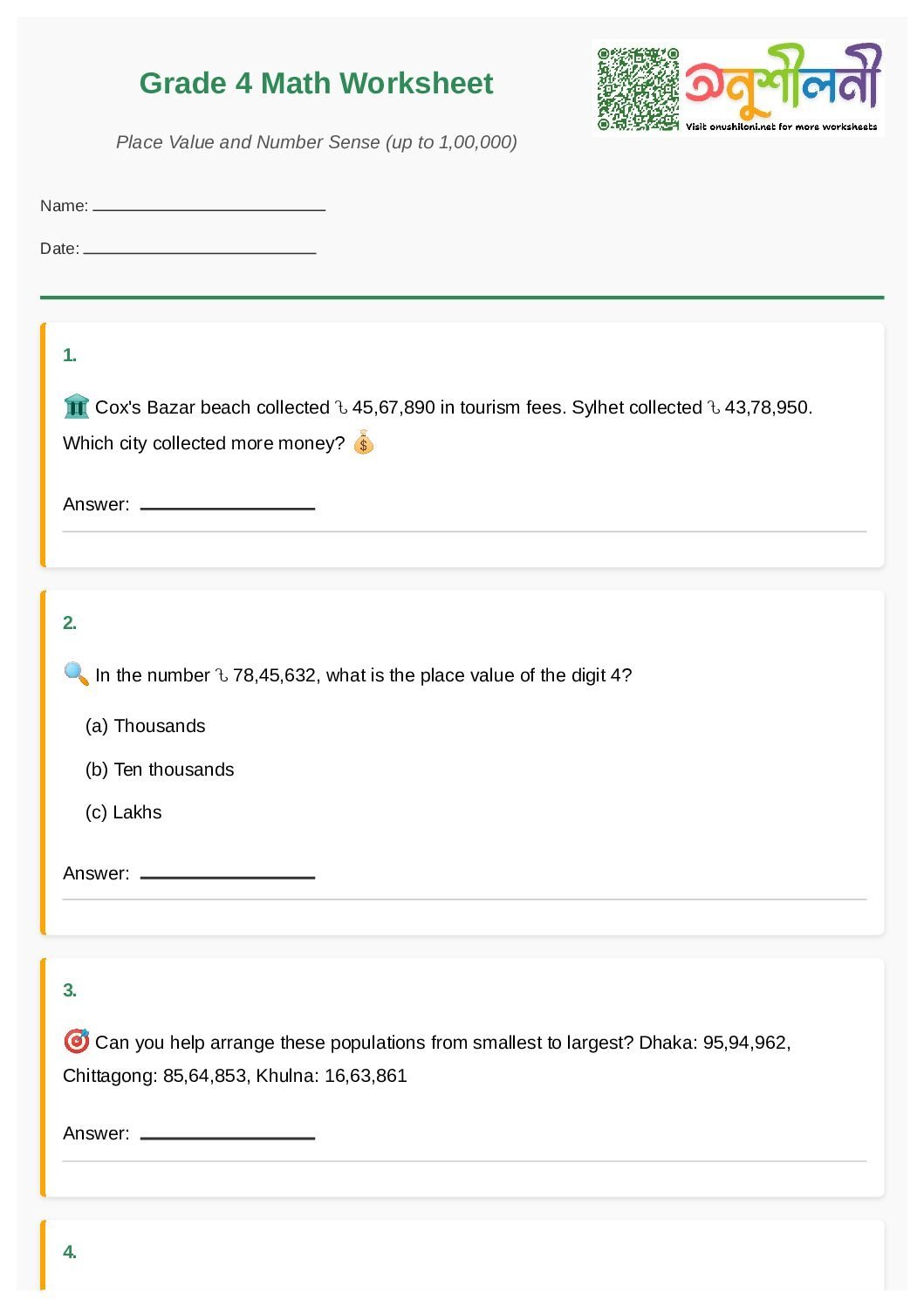Click the question number 4 heading
This screenshot has width=924, height=1307.
(70, 1252)
